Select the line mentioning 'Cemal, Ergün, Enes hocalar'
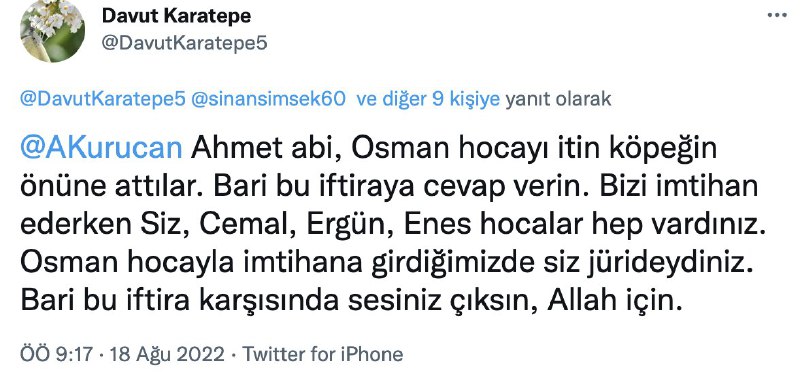Viewport: 800px width, 389px height. tap(394, 225)
